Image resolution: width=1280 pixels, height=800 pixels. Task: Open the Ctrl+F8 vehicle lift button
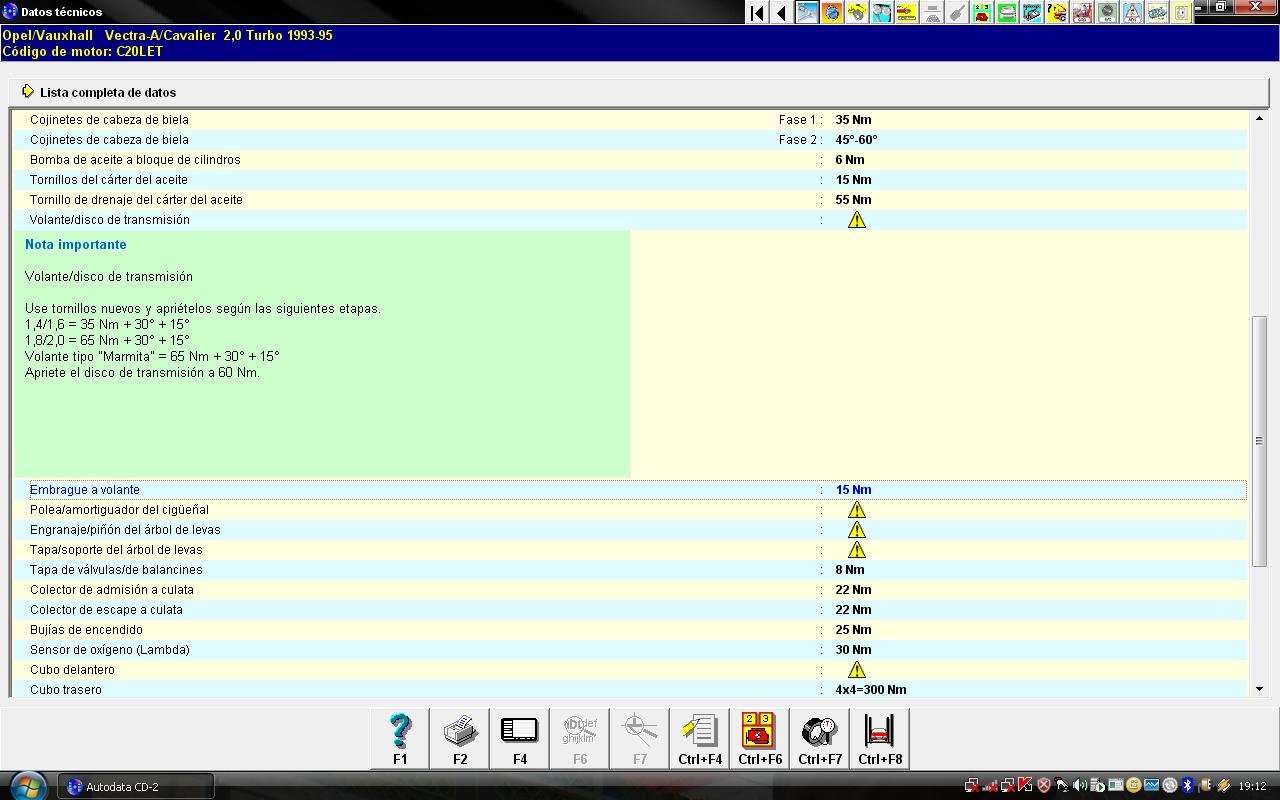pyautogui.click(x=879, y=738)
